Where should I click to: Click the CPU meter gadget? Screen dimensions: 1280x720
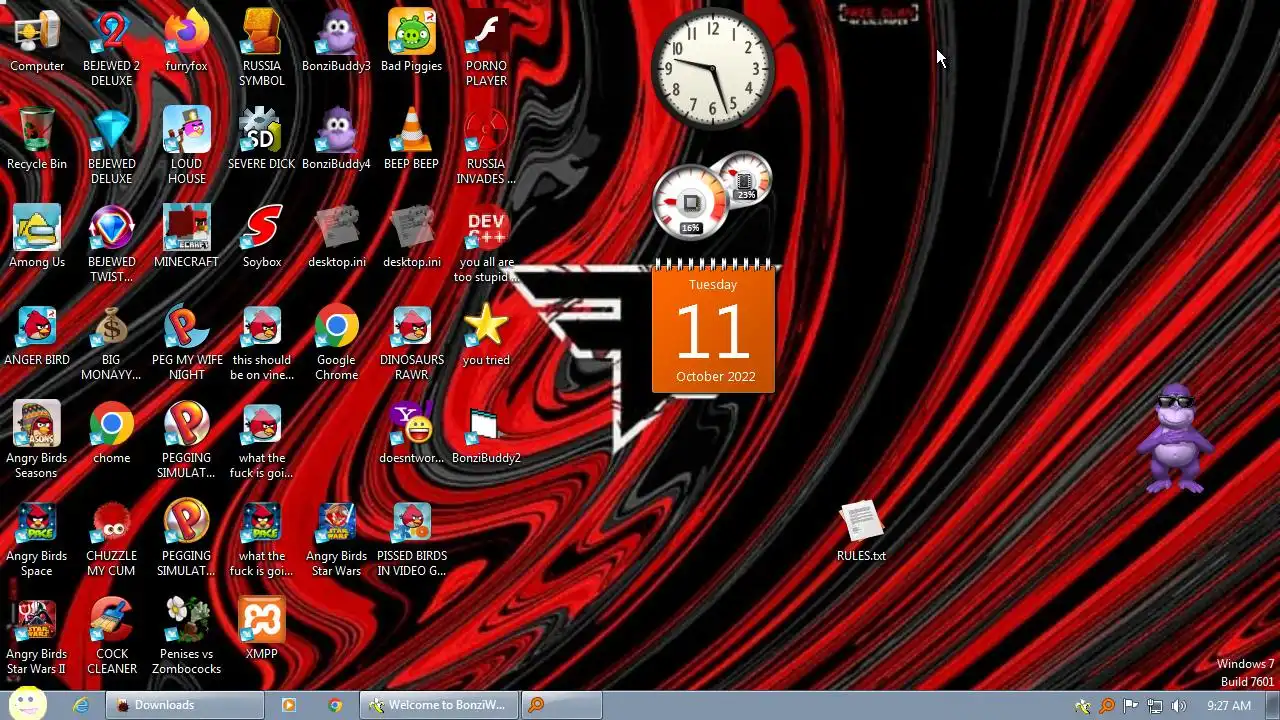691,203
